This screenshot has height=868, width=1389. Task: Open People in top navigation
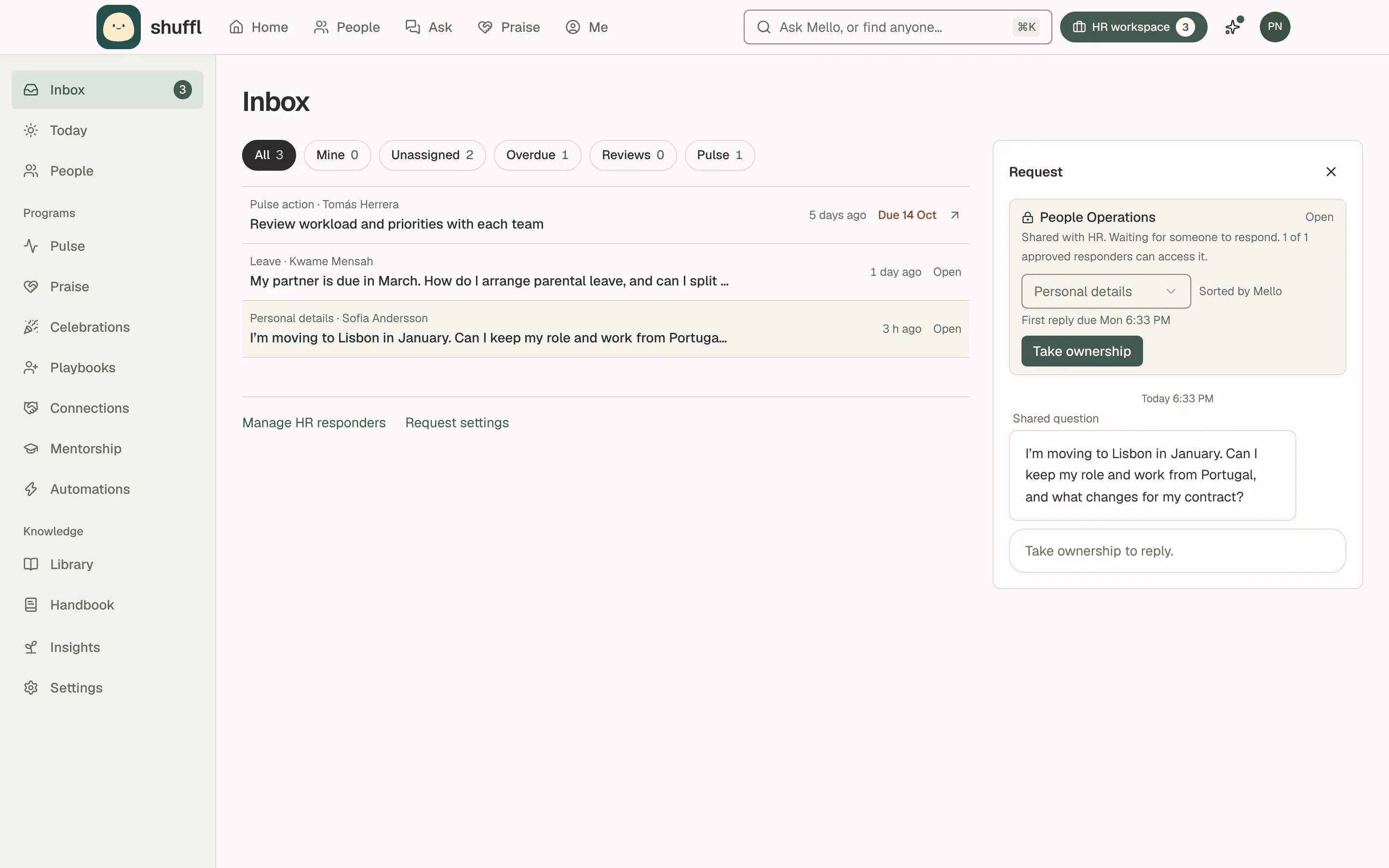(347, 27)
